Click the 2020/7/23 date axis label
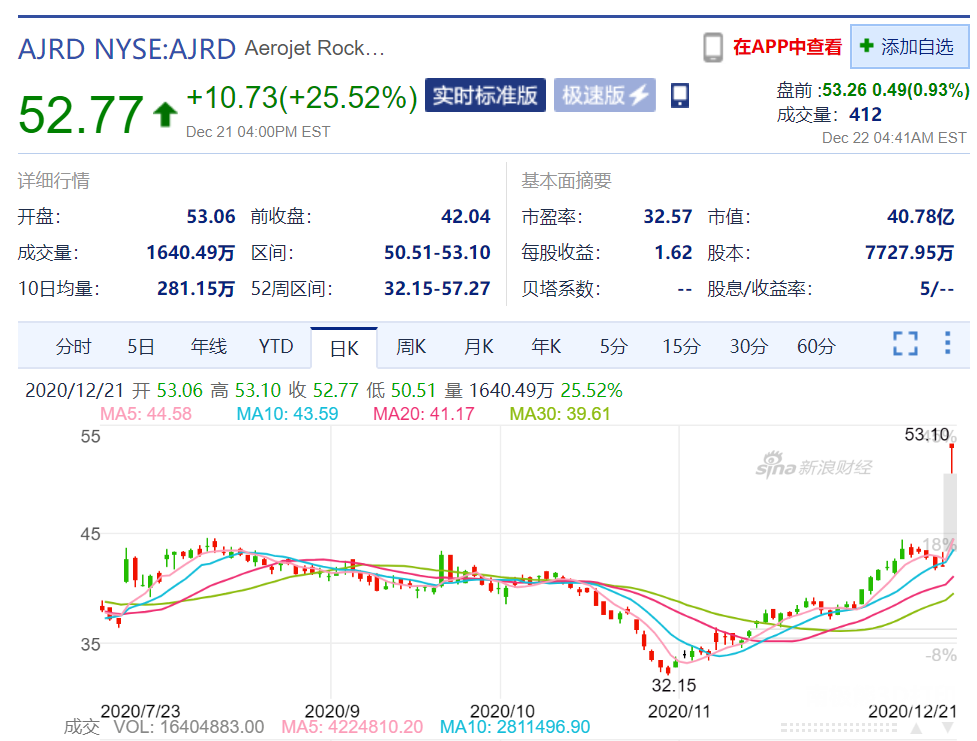The height and width of the screenshot is (741, 977). (140, 711)
